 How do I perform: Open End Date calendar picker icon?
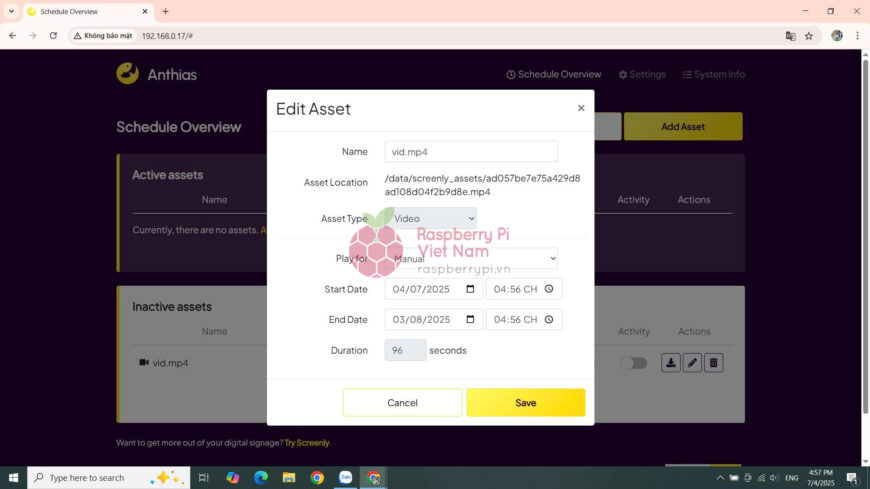(470, 320)
